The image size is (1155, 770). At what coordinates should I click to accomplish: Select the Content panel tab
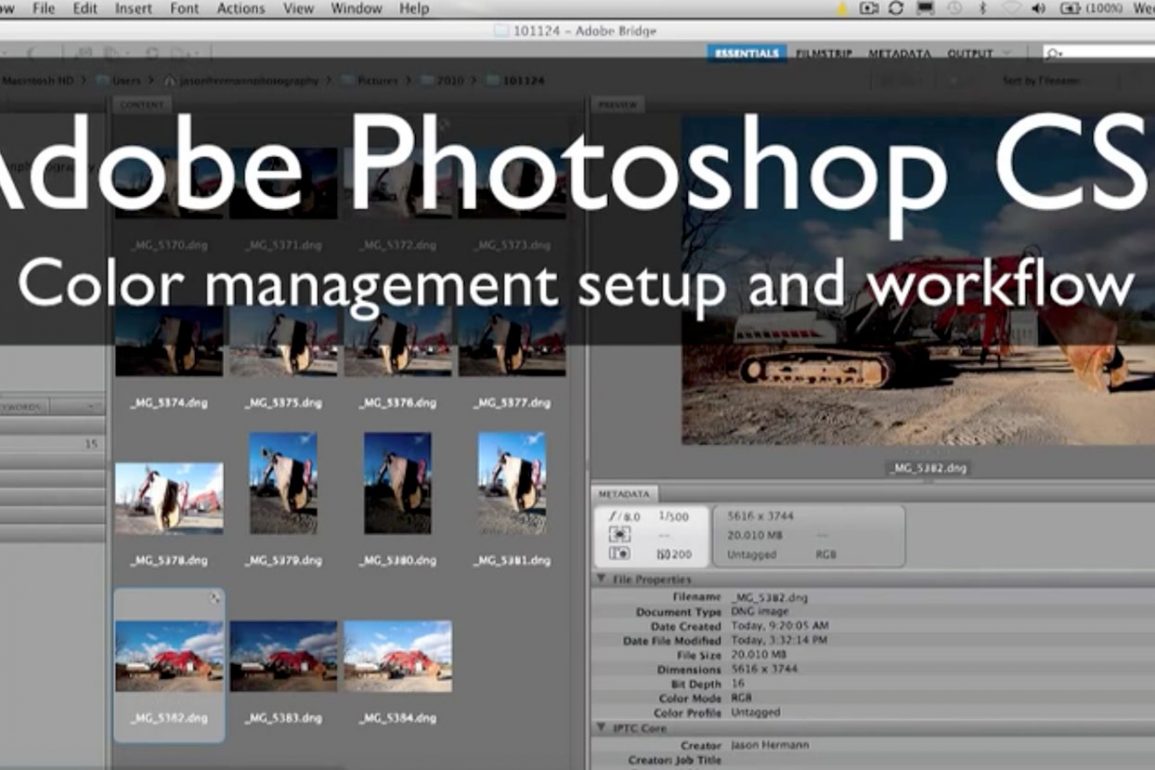point(142,105)
